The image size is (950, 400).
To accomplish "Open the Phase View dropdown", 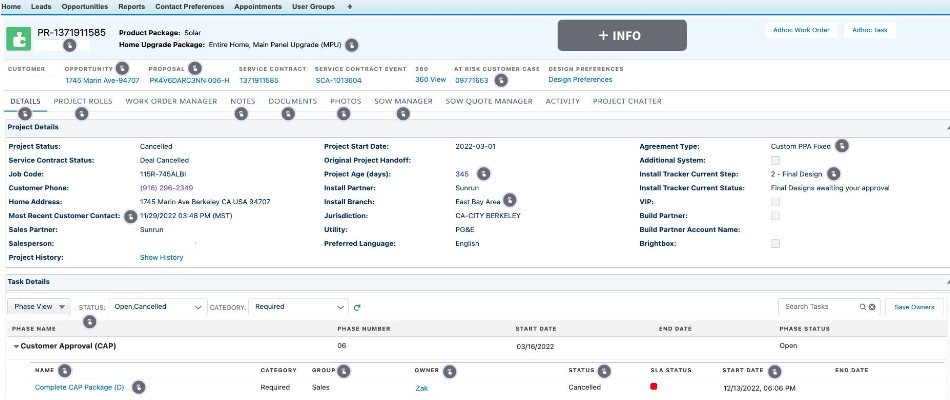I will (39, 307).
